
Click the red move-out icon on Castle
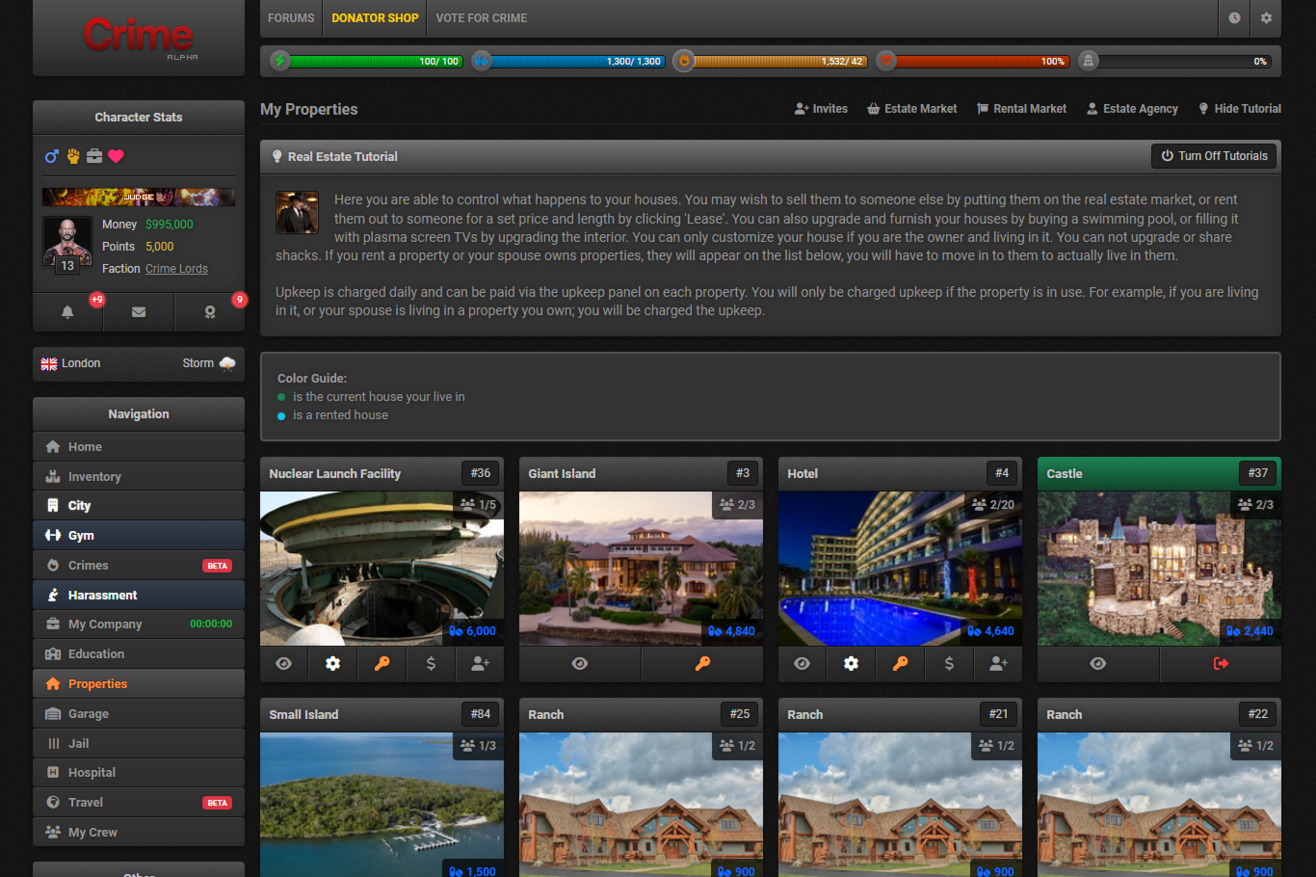(1220, 663)
